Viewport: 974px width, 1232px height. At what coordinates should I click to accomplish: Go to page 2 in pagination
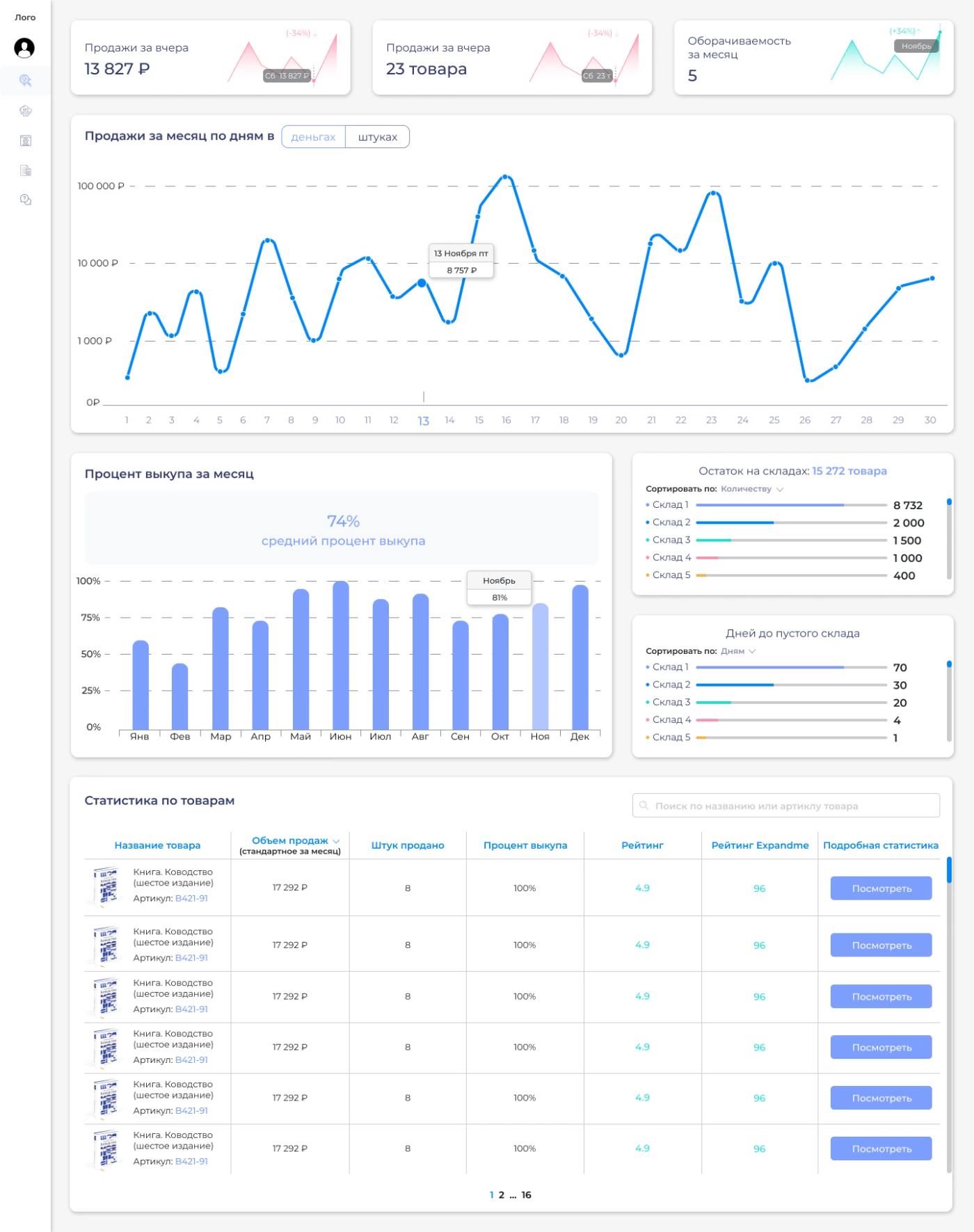point(502,1195)
